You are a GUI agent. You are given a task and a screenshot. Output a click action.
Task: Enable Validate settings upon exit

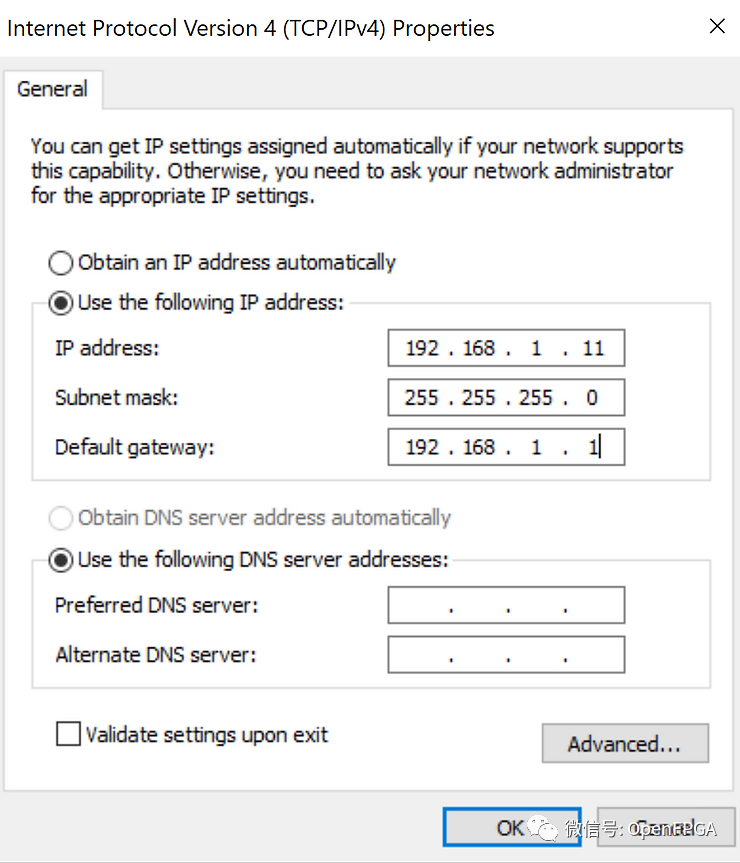68,733
